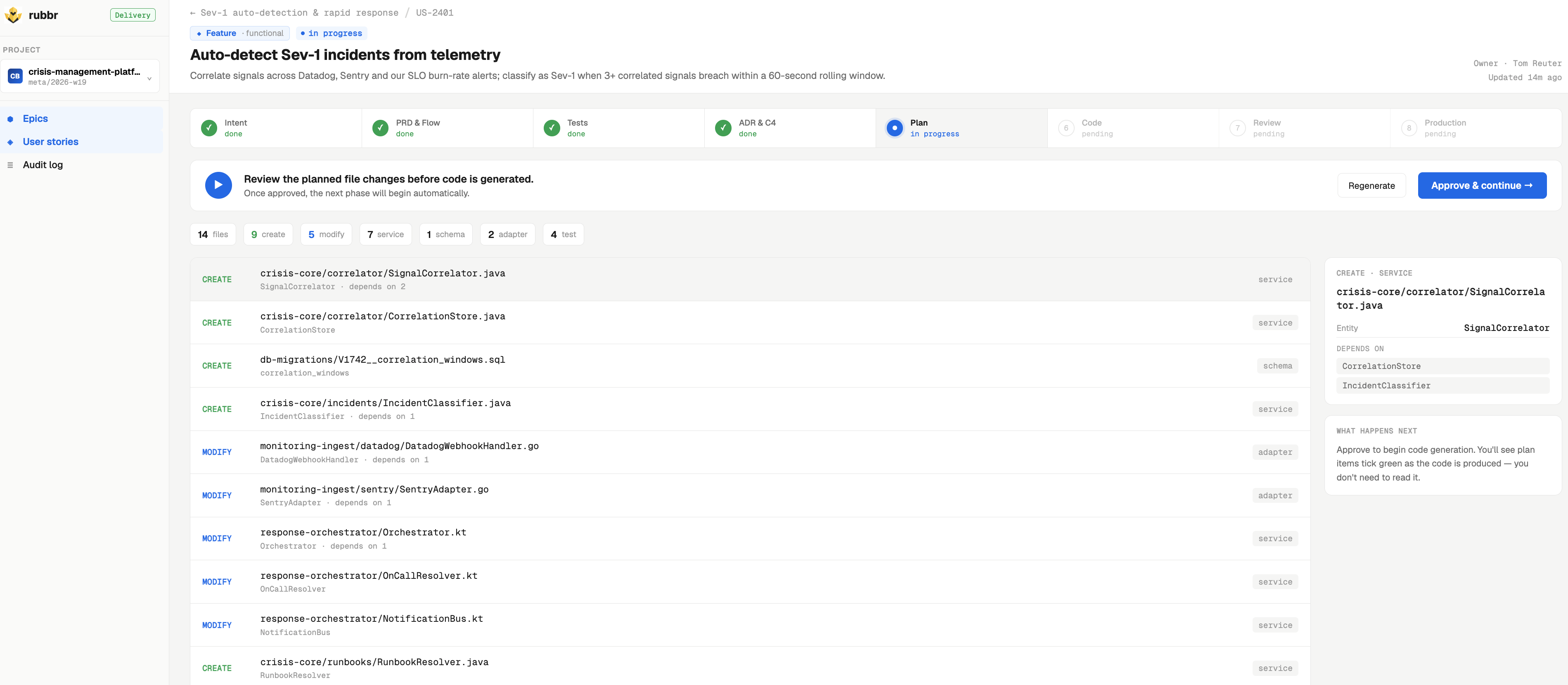Viewport: 1568px width, 685px height.
Task: Click the blue Plan step indicator circle
Action: coord(894,128)
